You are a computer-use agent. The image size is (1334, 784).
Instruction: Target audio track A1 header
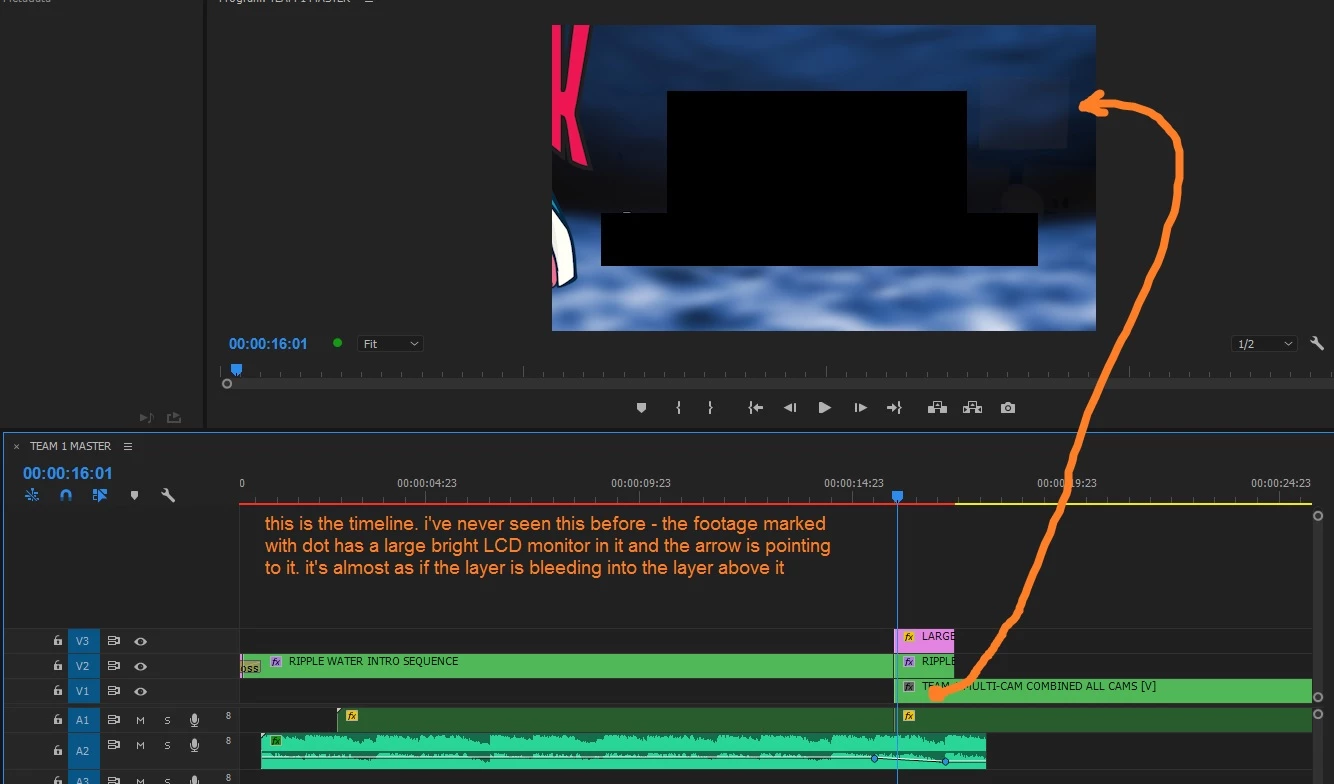(83, 720)
